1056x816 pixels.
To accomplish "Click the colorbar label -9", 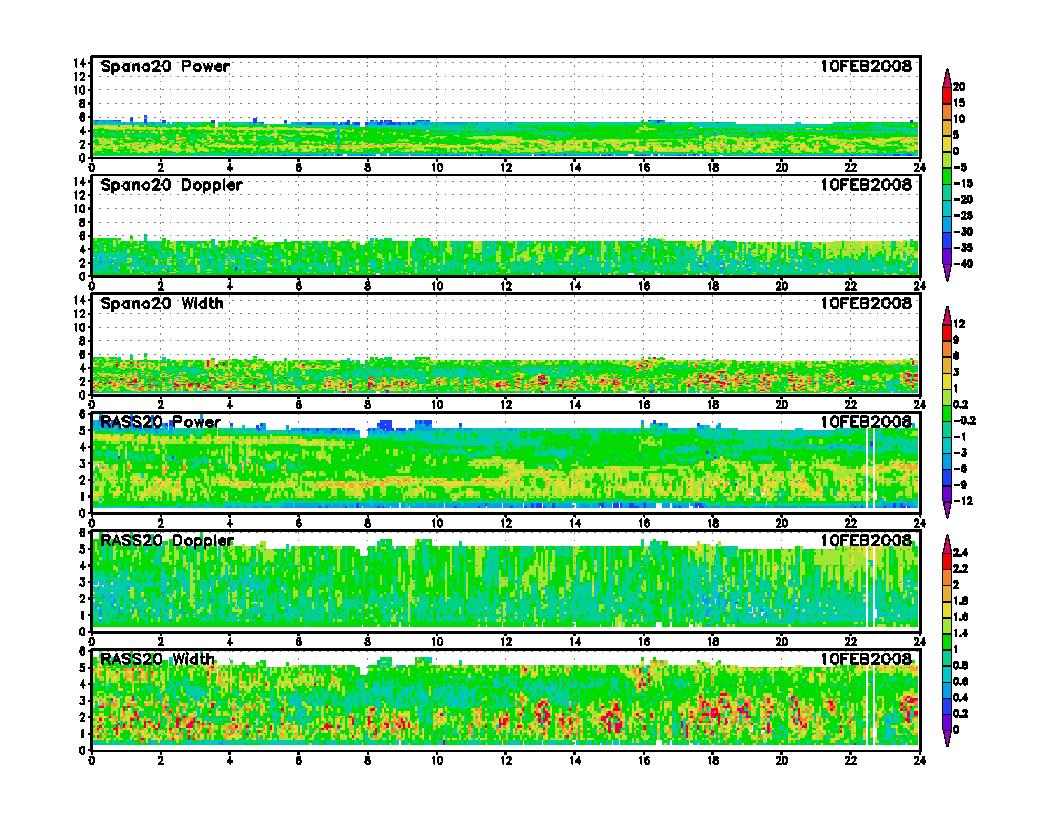I will pyautogui.click(x=960, y=485).
